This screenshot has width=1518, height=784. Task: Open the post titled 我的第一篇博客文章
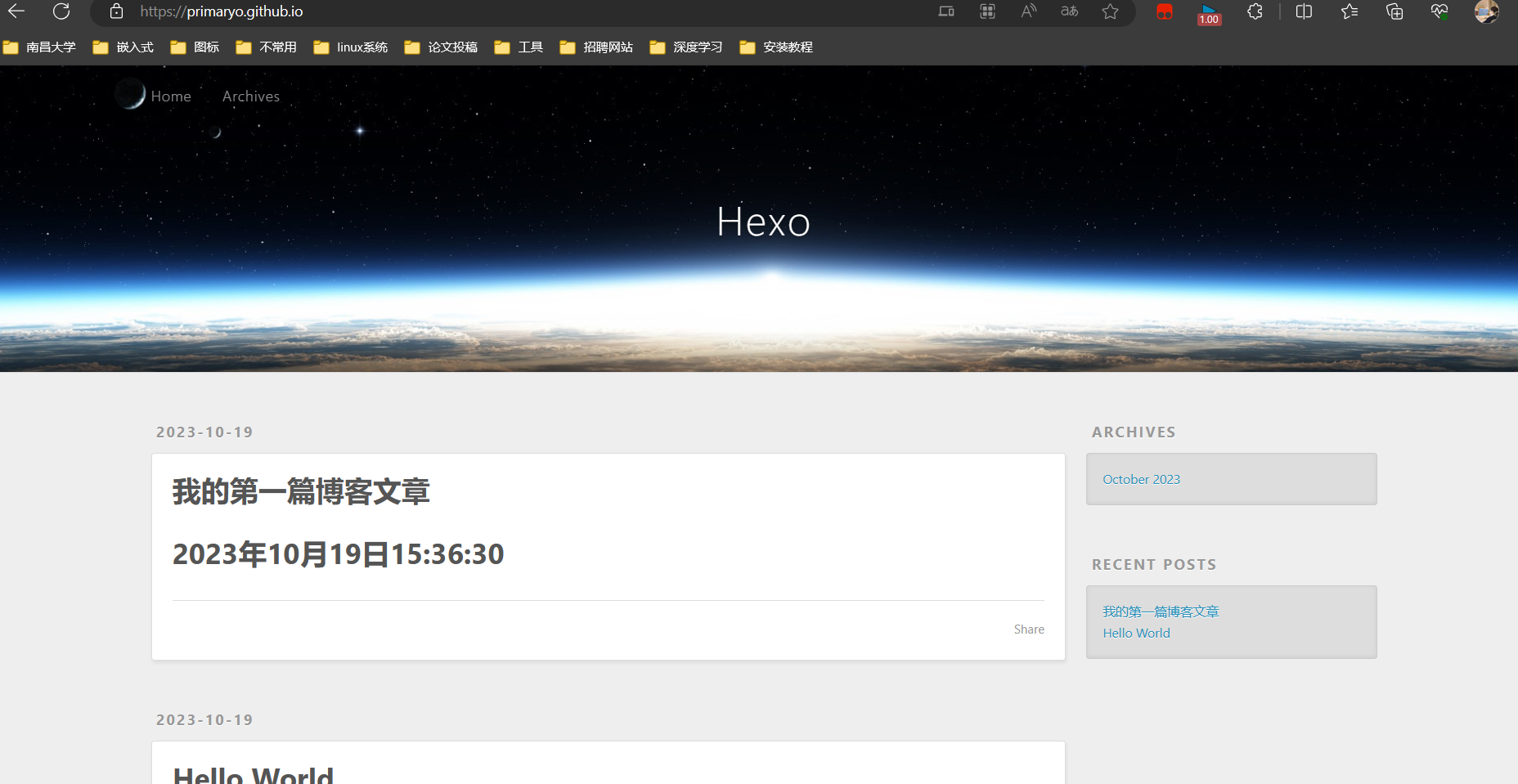click(301, 492)
